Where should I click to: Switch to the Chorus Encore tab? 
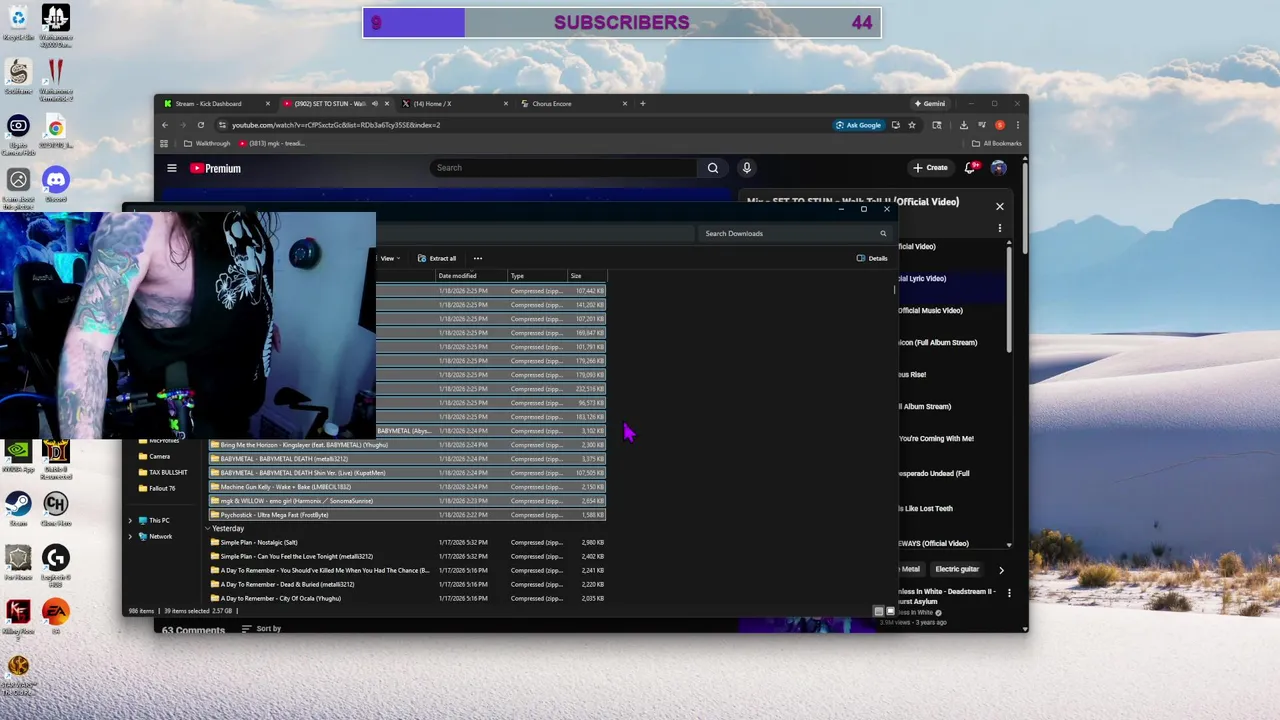point(575,104)
